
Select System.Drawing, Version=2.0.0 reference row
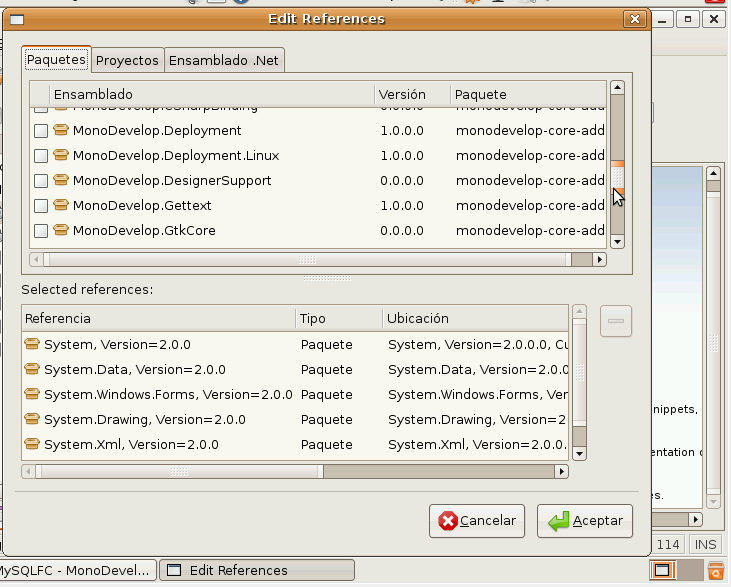(295, 420)
